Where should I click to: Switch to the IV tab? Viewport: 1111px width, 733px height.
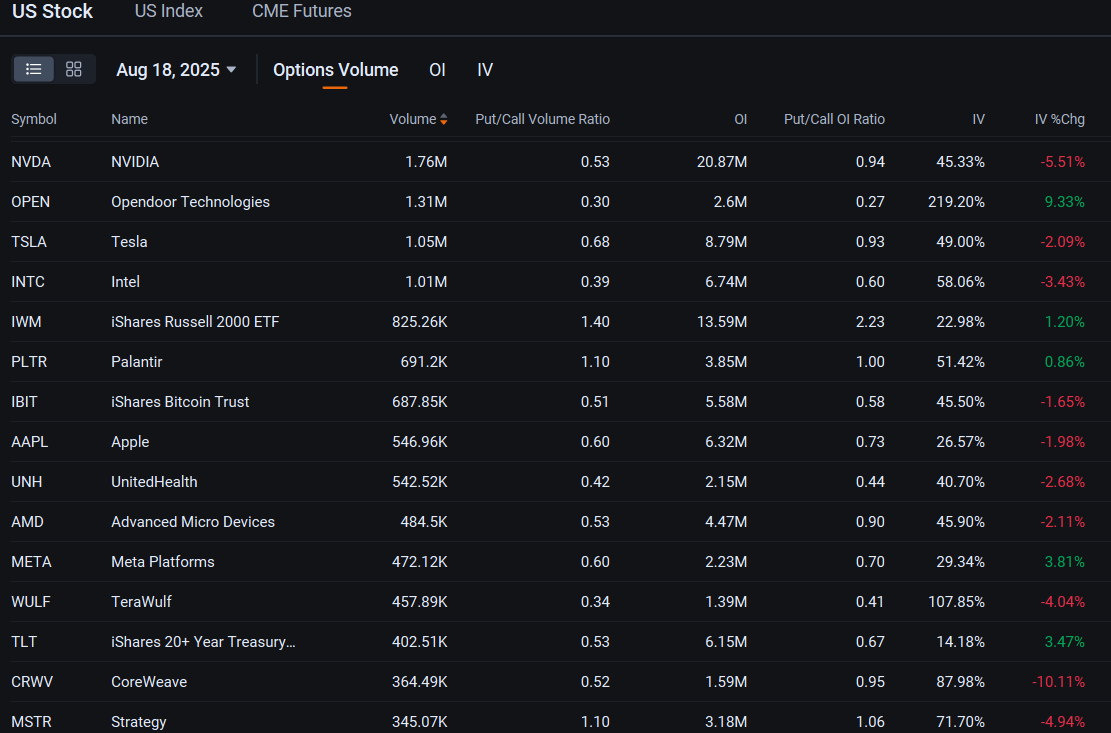tap(485, 70)
